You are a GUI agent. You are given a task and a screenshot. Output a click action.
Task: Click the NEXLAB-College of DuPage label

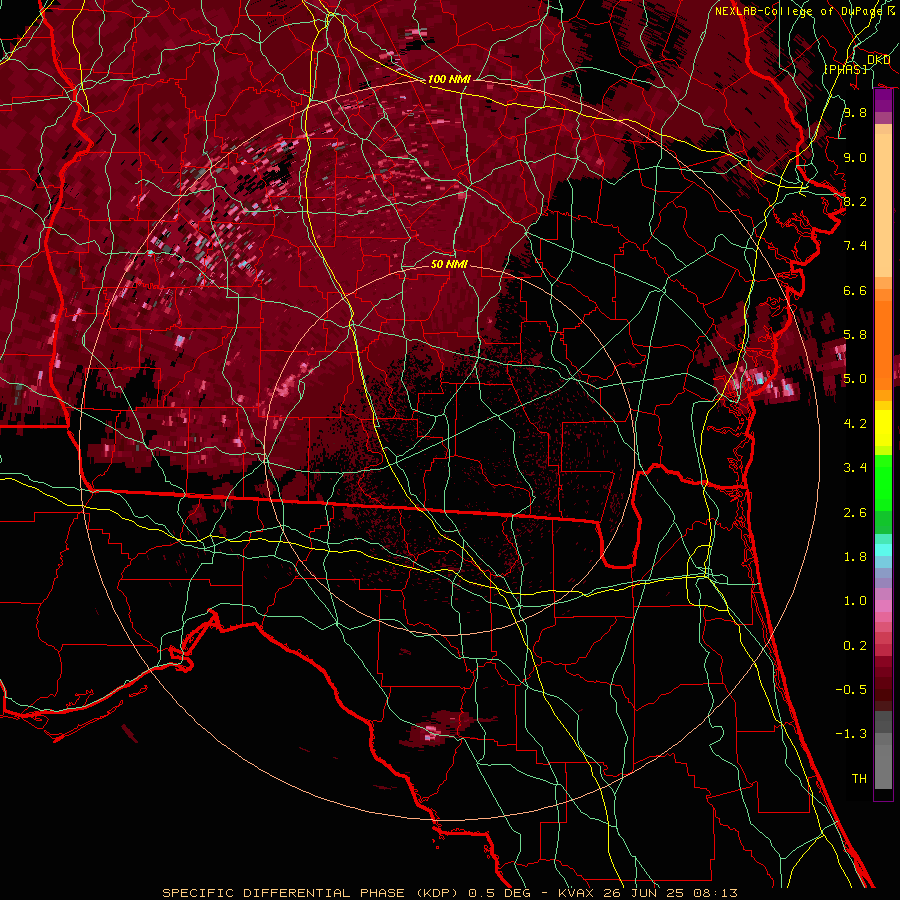799,11
